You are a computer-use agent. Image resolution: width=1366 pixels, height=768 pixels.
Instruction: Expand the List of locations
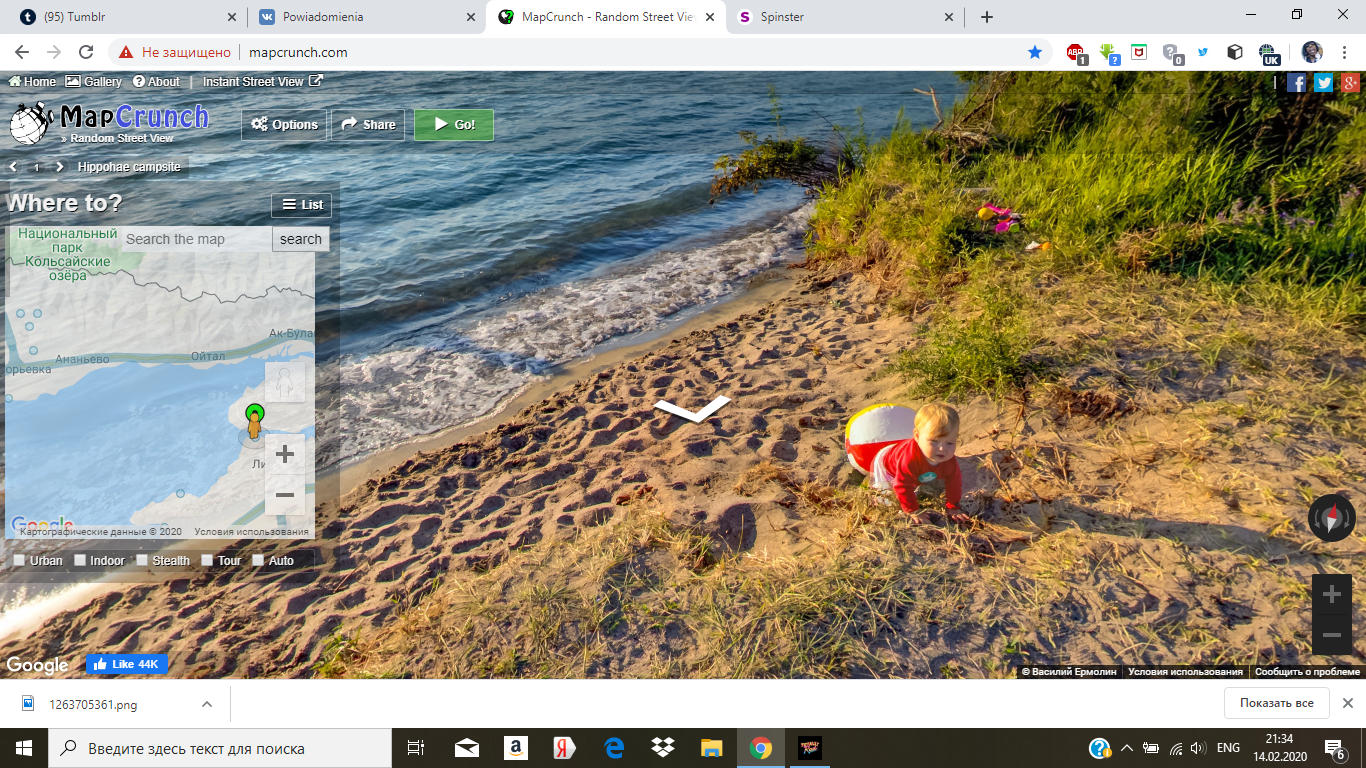pos(302,205)
